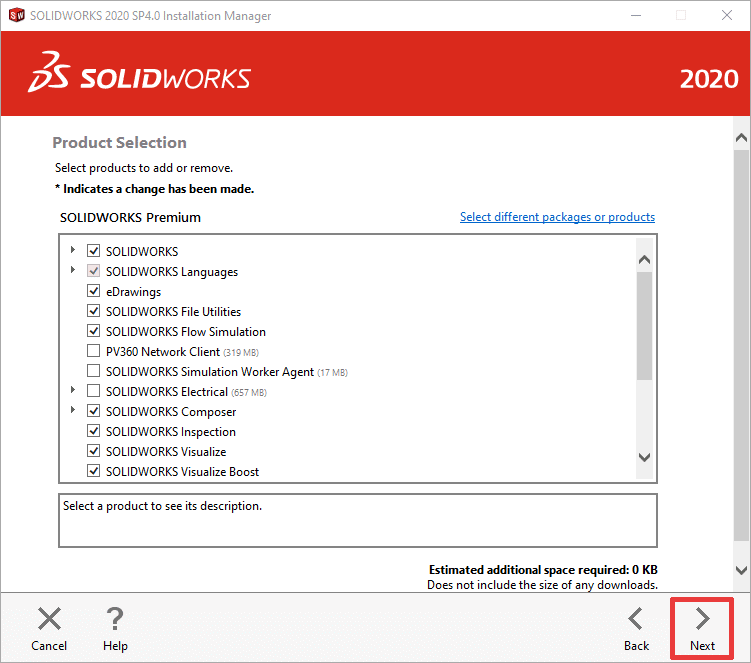Uncheck the SOLIDWORKS Visualize checkbox
This screenshot has height=663, width=751.
click(x=93, y=451)
